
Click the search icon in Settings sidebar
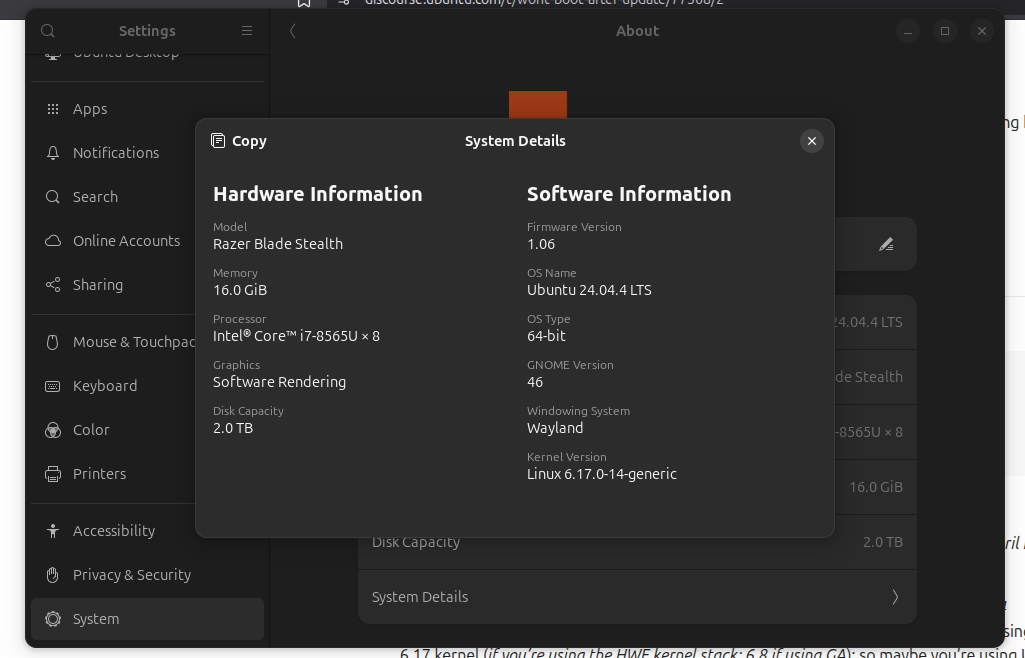point(48,31)
